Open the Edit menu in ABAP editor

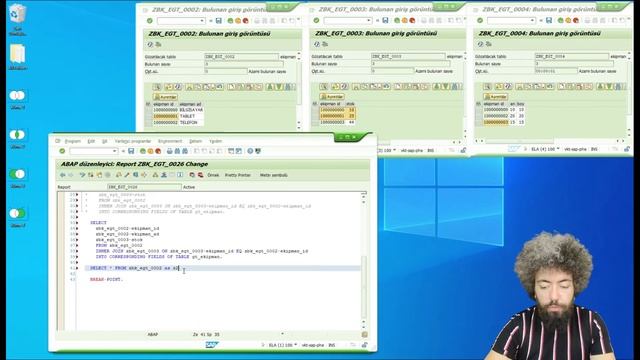click(x=91, y=141)
